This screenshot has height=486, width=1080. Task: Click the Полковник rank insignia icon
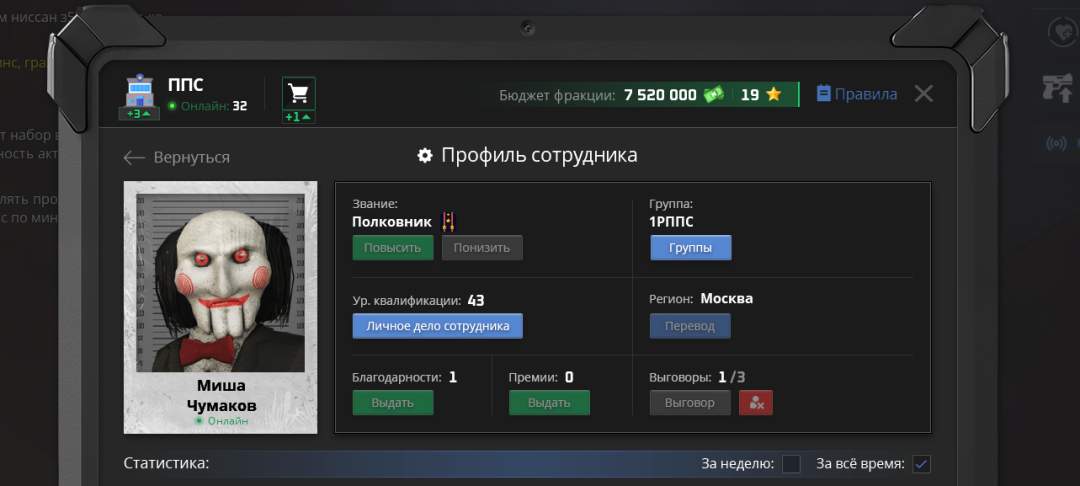(x=448, y=222)
